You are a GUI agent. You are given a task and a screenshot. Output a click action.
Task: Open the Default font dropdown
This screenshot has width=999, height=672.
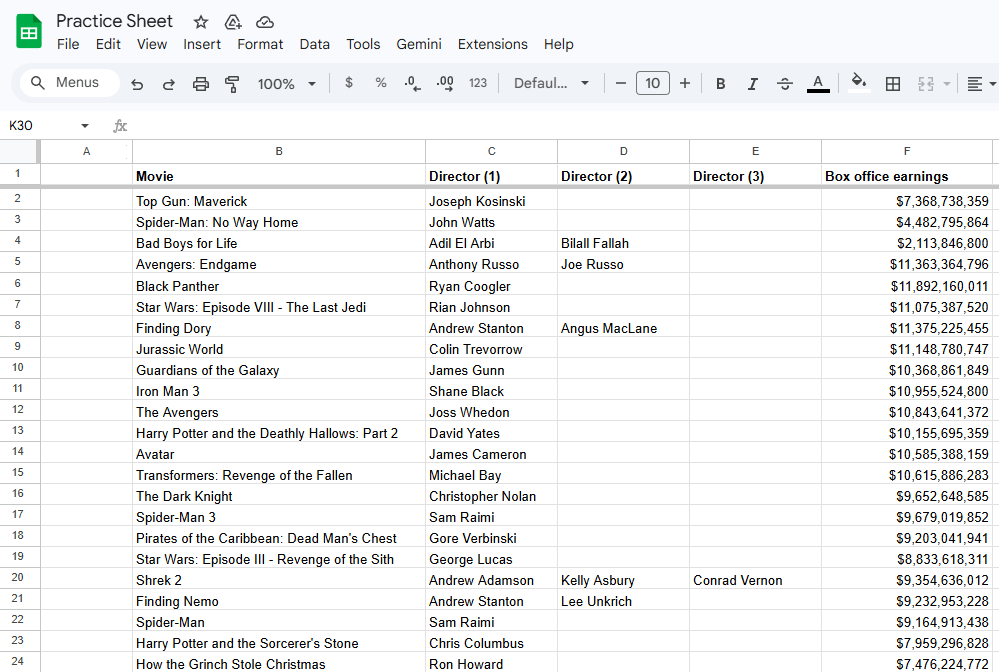551,83
